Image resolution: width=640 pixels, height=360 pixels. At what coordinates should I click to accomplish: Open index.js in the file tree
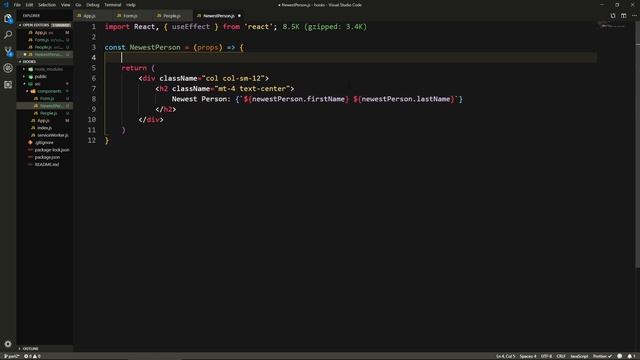pos(44,128)
